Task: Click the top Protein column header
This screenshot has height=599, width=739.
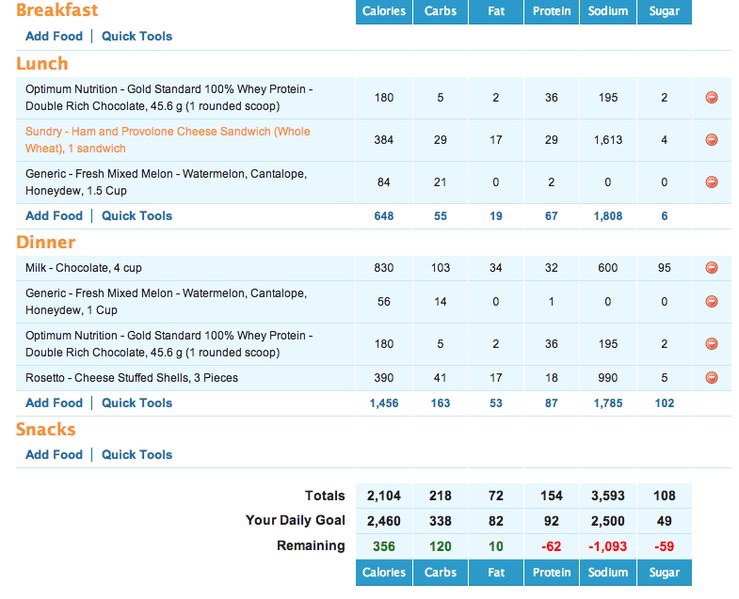Action: pyautogui.click(x=551, y=11)
